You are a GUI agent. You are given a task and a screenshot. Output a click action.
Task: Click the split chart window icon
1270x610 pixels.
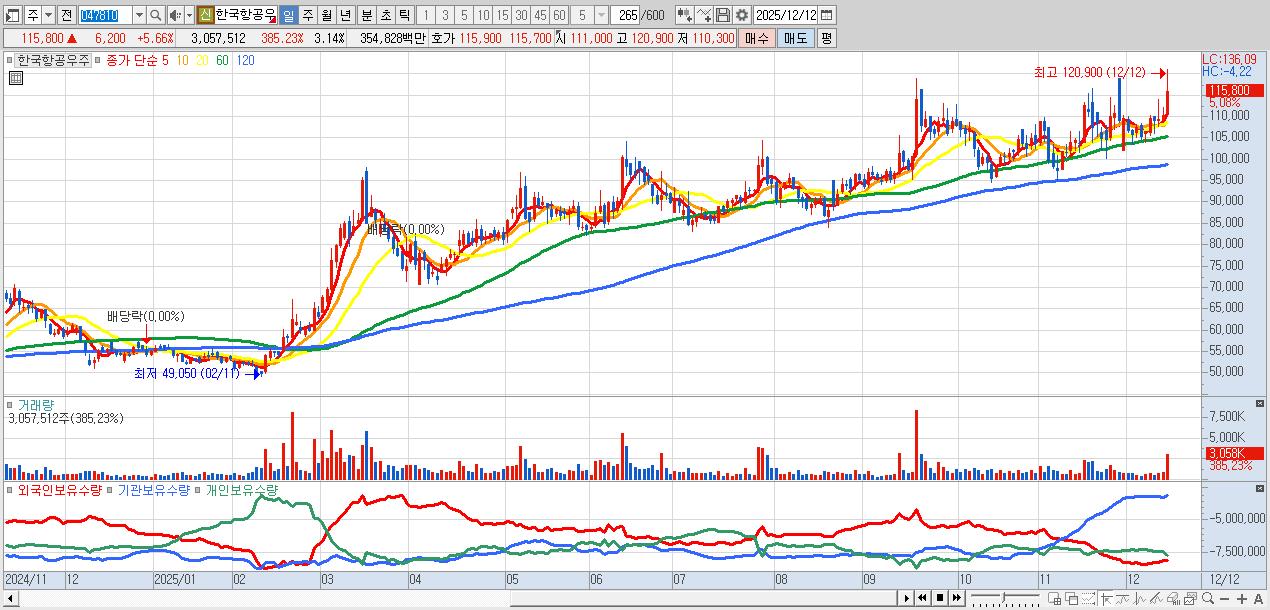[x=1055, y=598]
